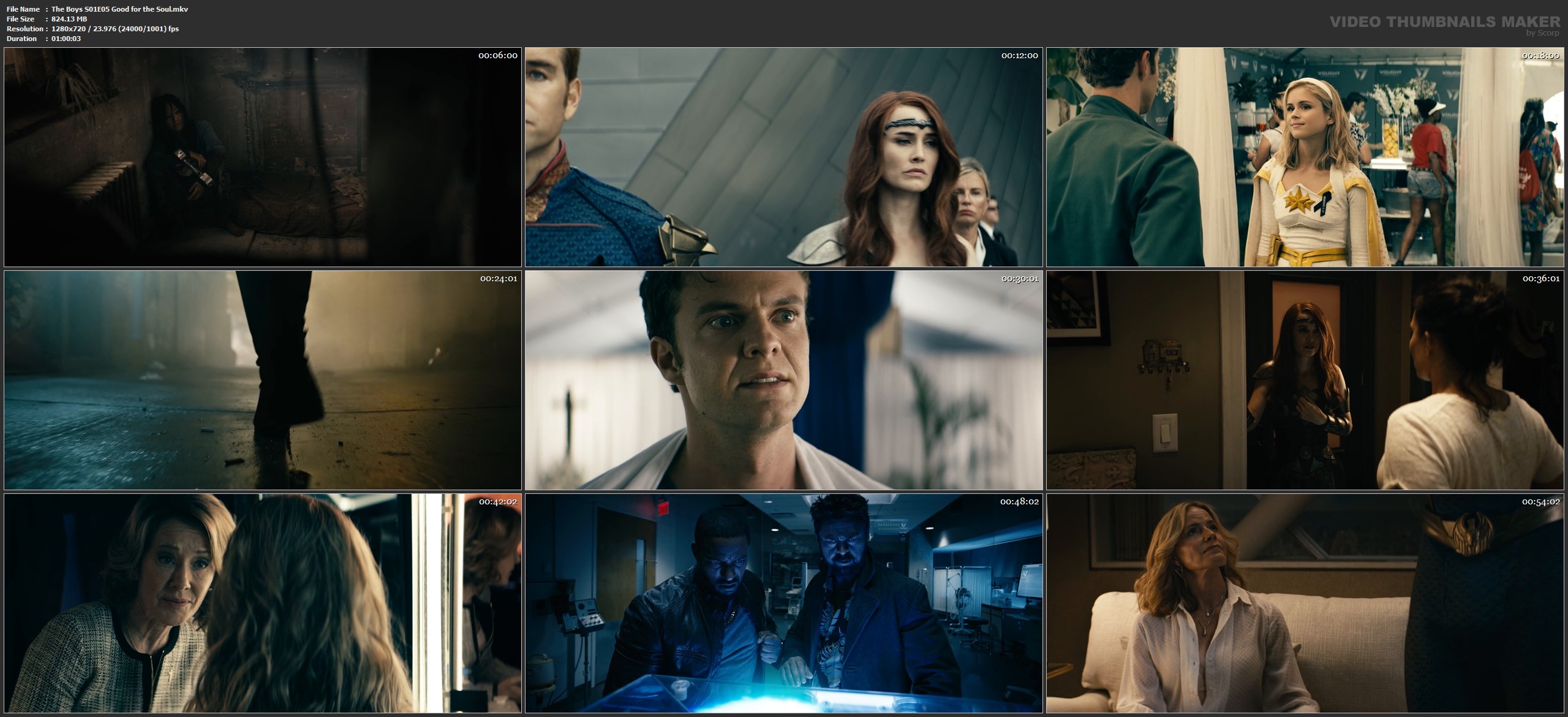Select the thumbnail at 00:24:01
Image resolution: width=1568 pixels, height=717 pixels.
(x=262, y=380)
